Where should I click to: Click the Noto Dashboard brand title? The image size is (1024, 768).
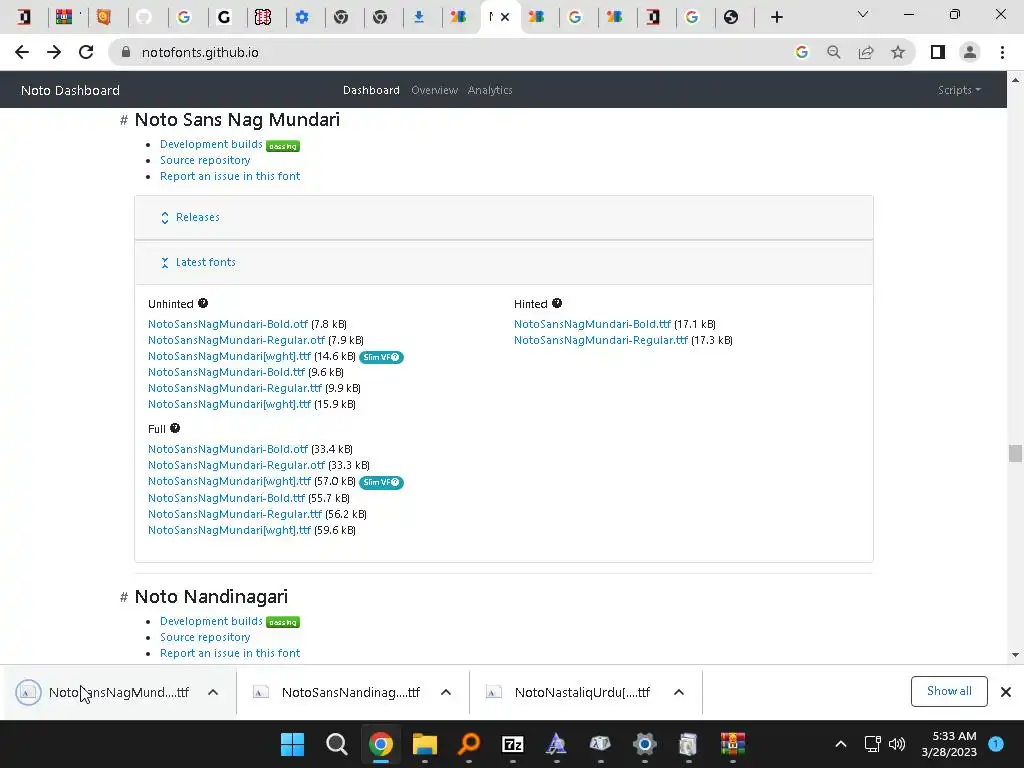71,90
